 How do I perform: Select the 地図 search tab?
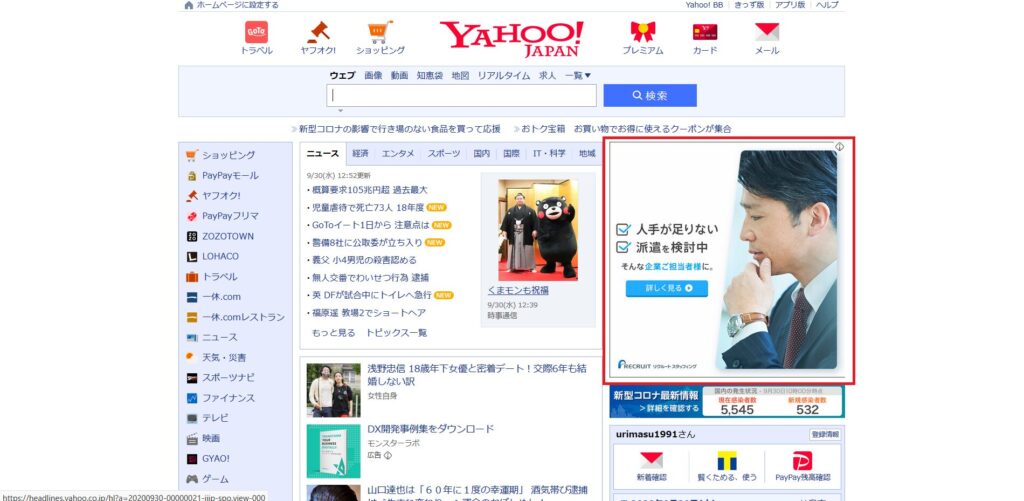coord(460,76)
